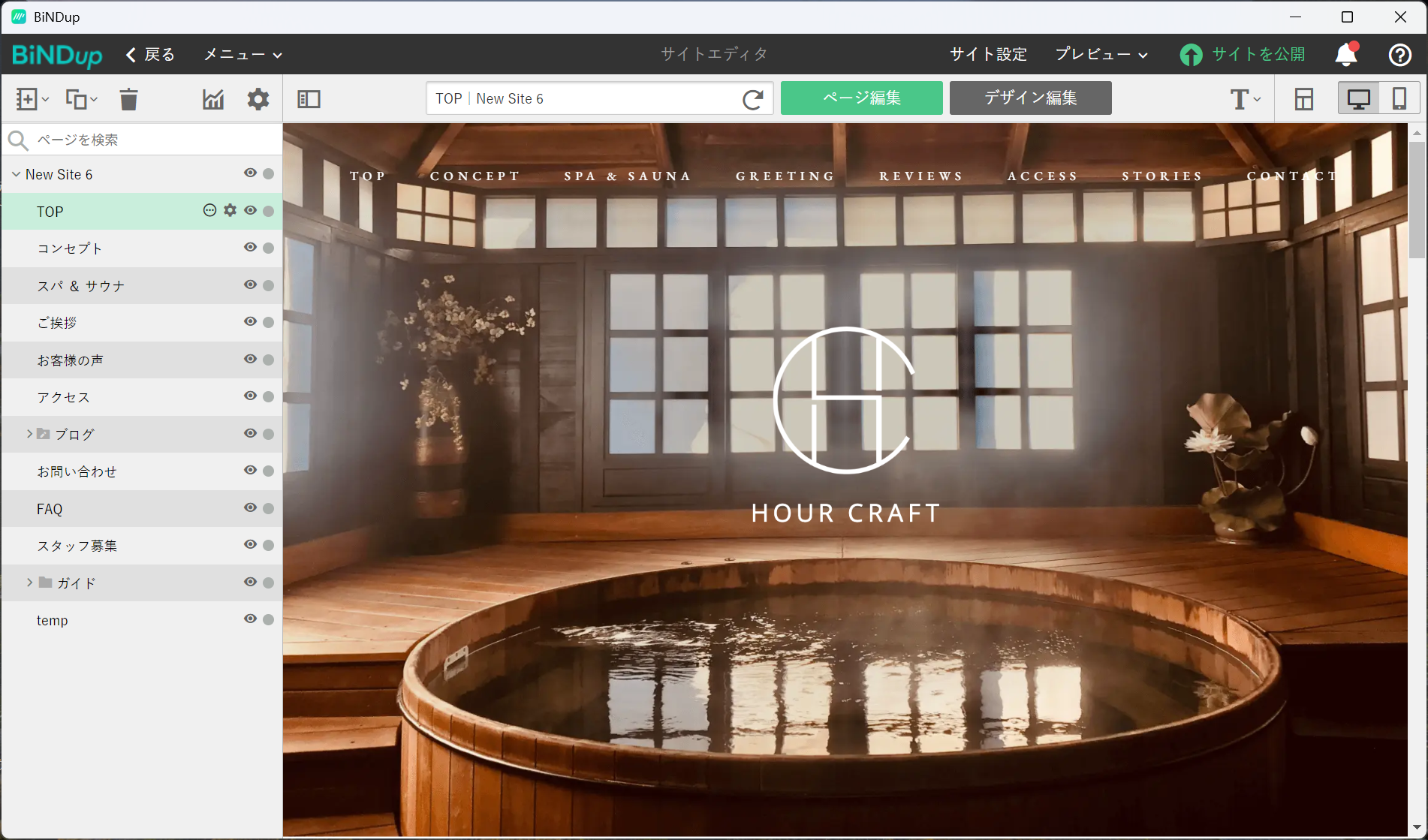This screenshot has height=840, width=1428.
Task: Go back with 戻る button
Action: [151, 55]
